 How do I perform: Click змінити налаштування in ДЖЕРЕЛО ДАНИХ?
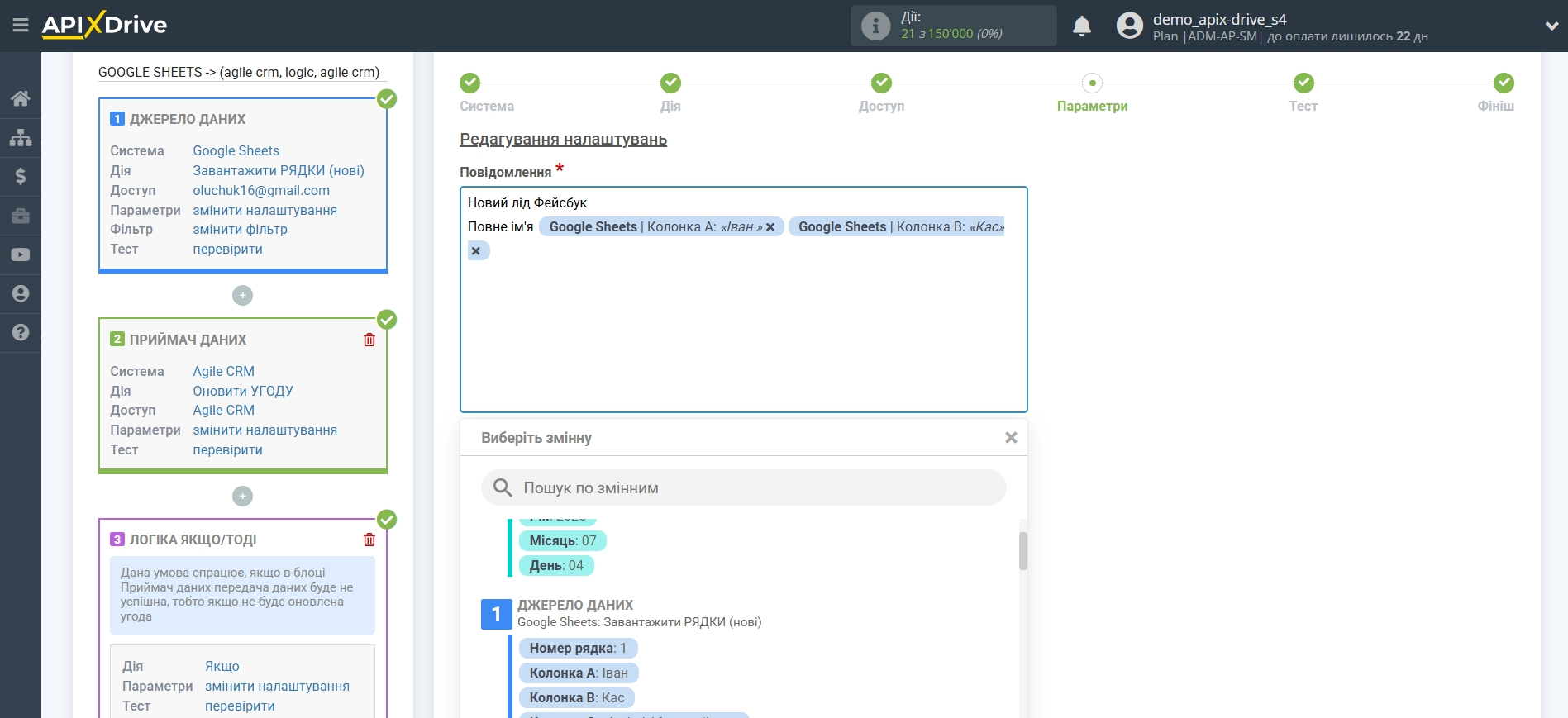(265, 210)
